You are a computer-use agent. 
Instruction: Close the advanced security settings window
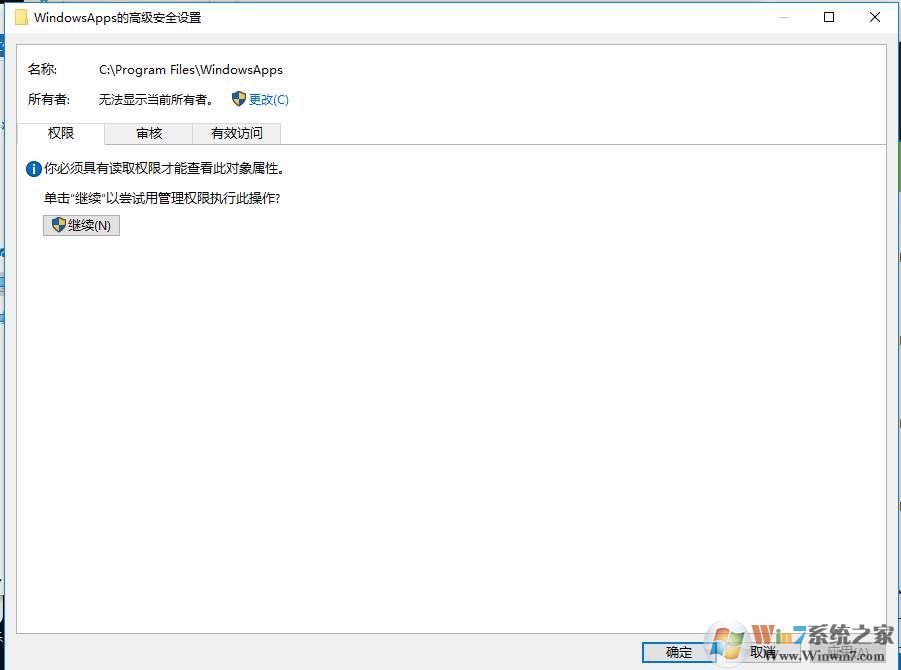[875, 17]
